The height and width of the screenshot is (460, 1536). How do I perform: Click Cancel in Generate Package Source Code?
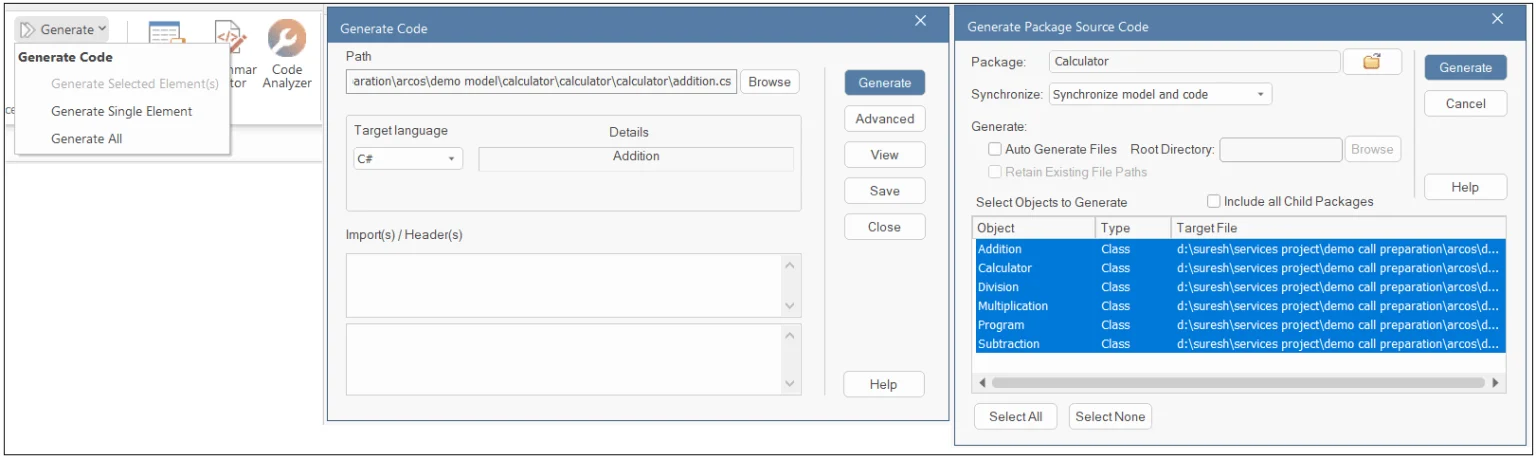tap(1465, 104)
